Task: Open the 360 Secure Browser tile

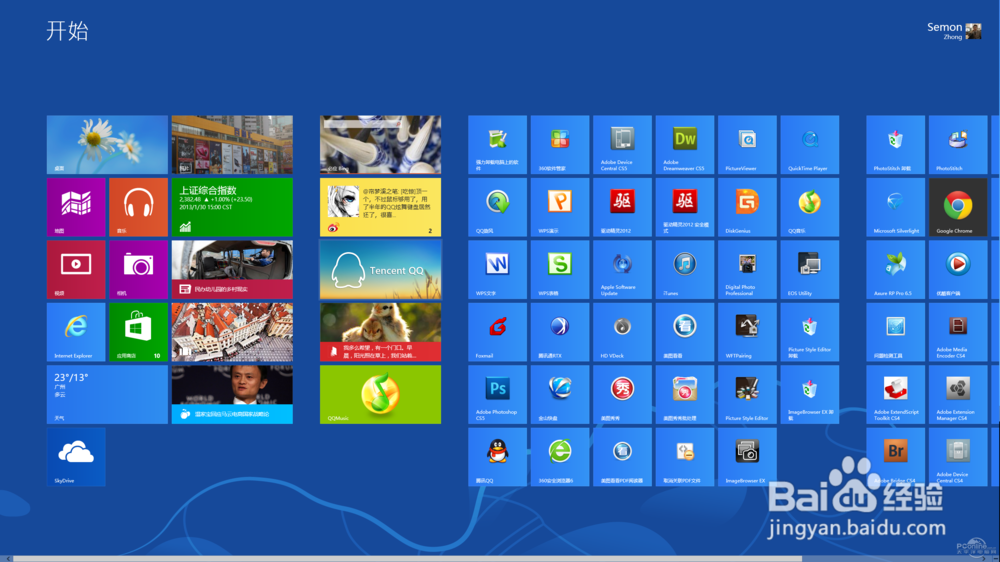Action: [560, 457]
